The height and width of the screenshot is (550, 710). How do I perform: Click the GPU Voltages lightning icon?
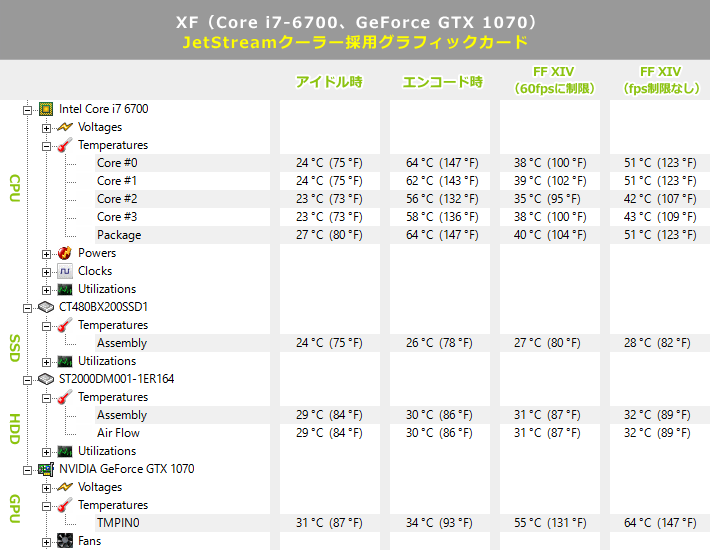click(x=65, y=487)
